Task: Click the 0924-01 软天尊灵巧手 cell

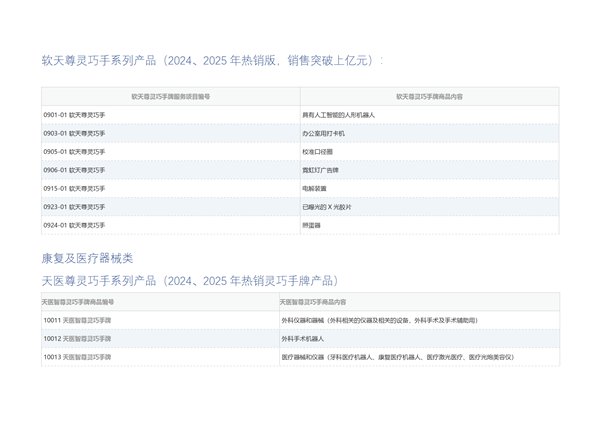Action: click(75, 225)
